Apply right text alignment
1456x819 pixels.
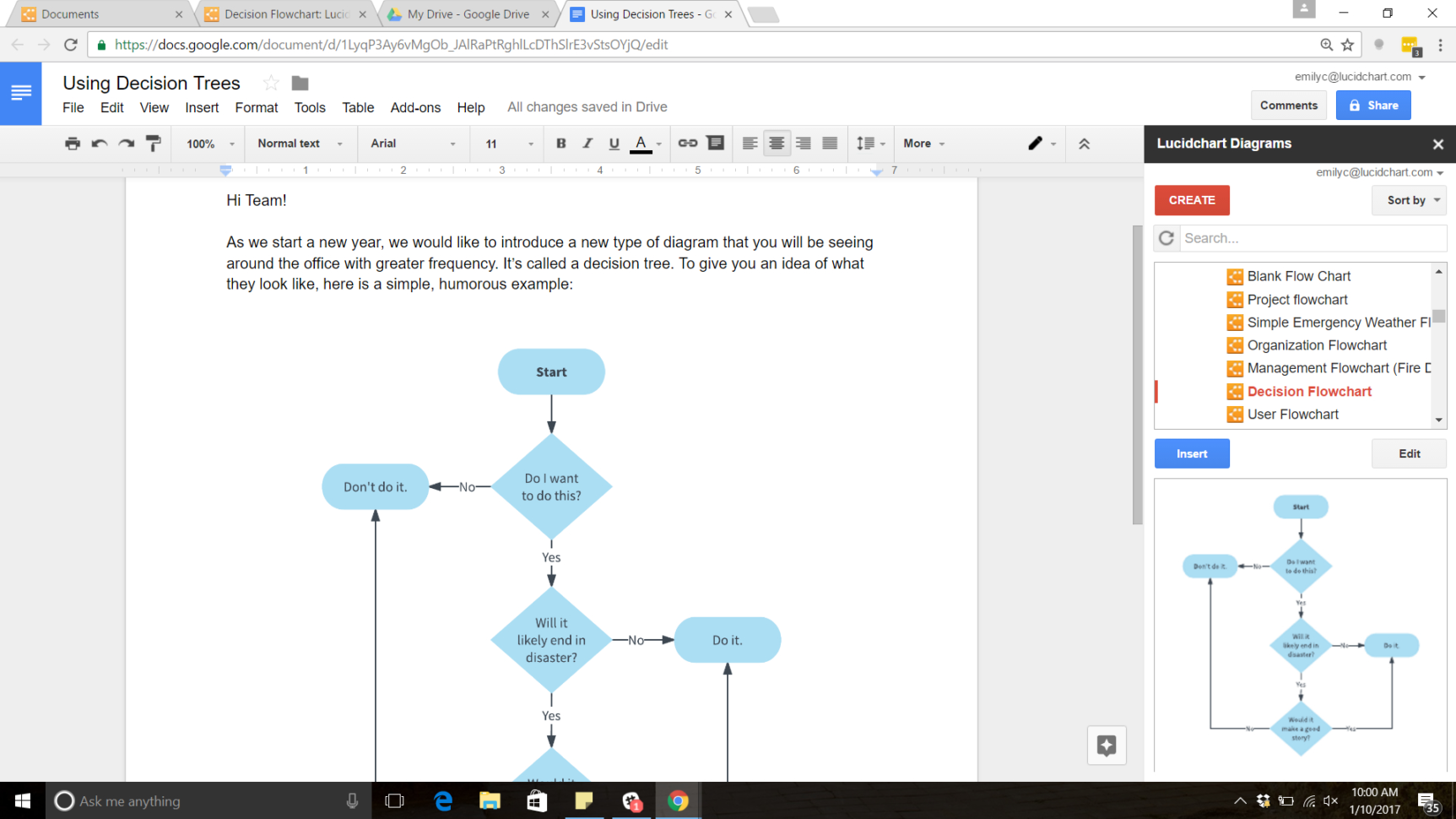point(803,144)
